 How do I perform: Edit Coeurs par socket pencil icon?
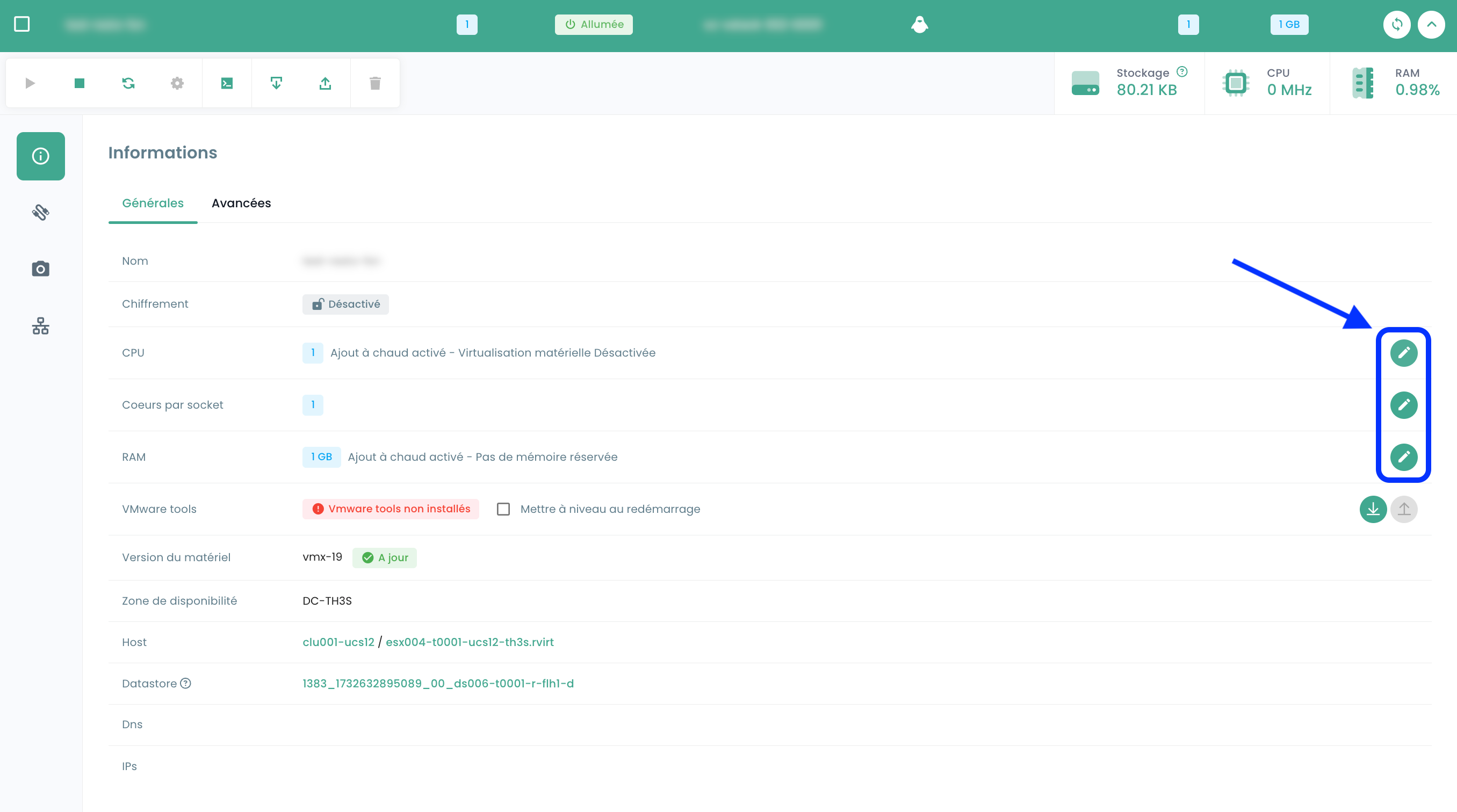click(x=1403, y=405)
